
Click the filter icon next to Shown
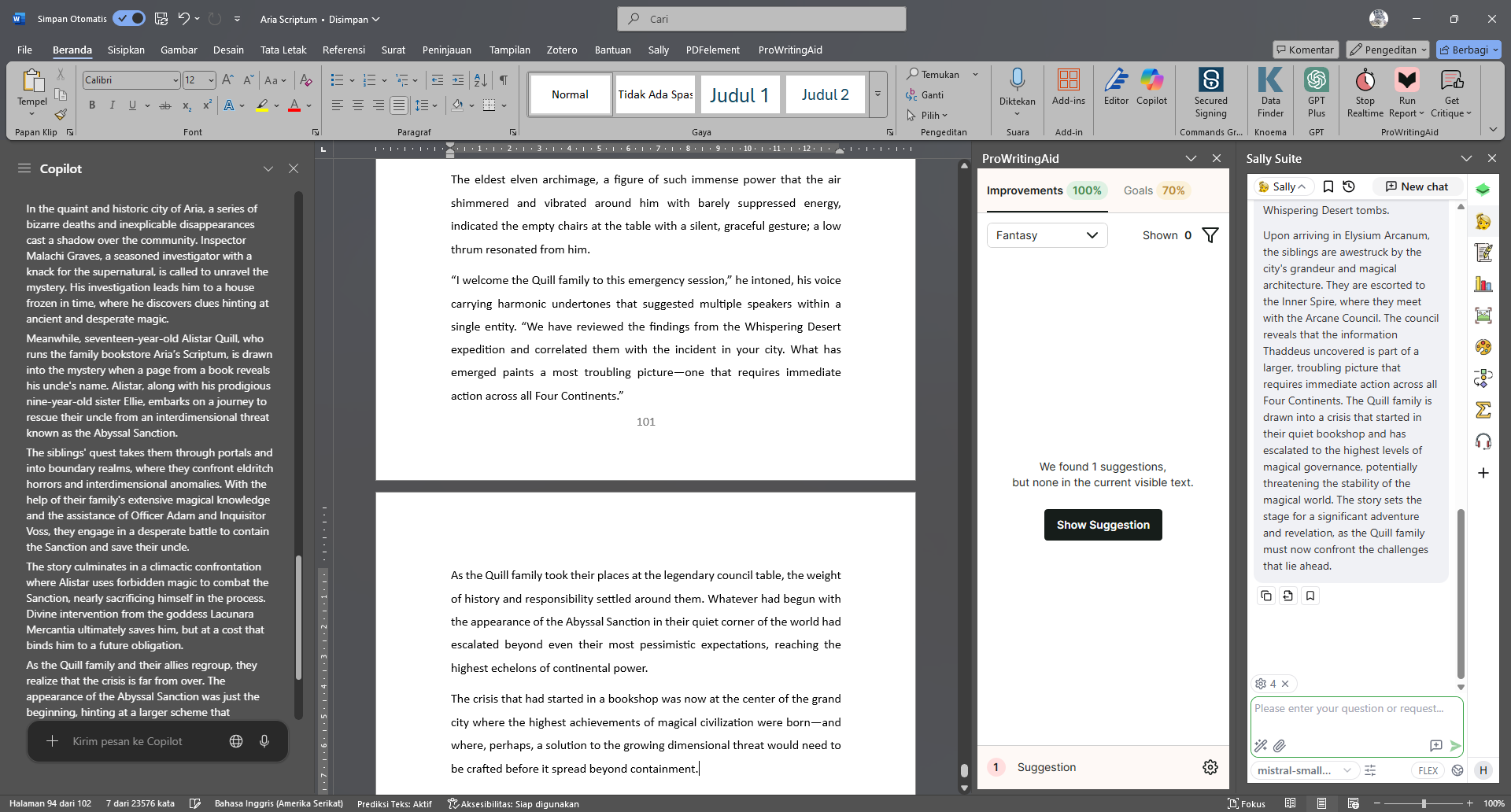click(1210, 235)
